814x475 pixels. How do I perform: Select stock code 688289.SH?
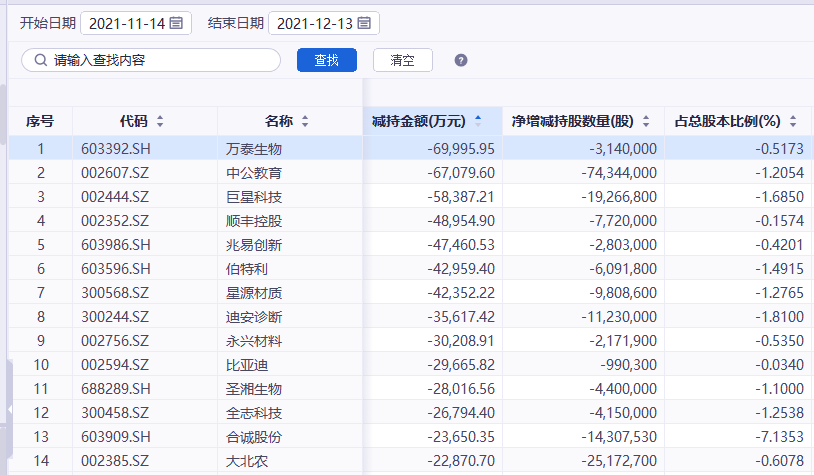click(x=116, y=389)
